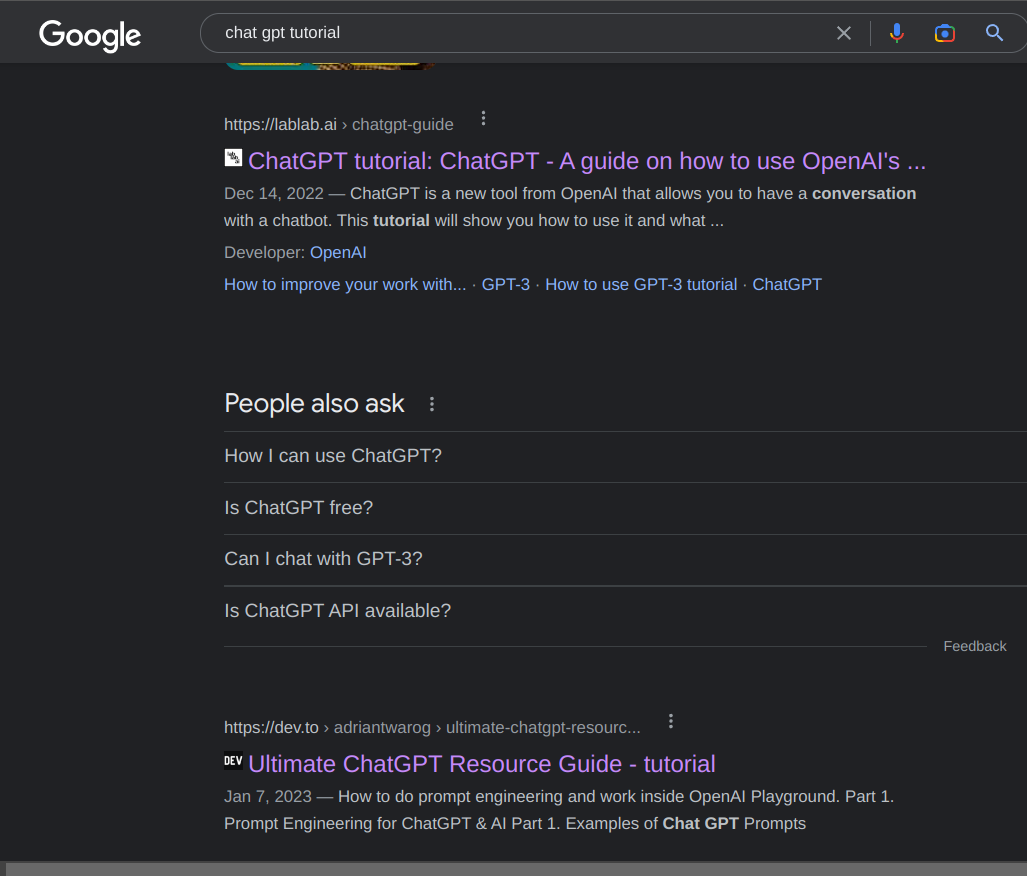The height and width of the screenshot is (876, 1027).
Task: Expand "Can I chat with GPT-3?" question
Action: pyautogui.click(x=323, y=559)
